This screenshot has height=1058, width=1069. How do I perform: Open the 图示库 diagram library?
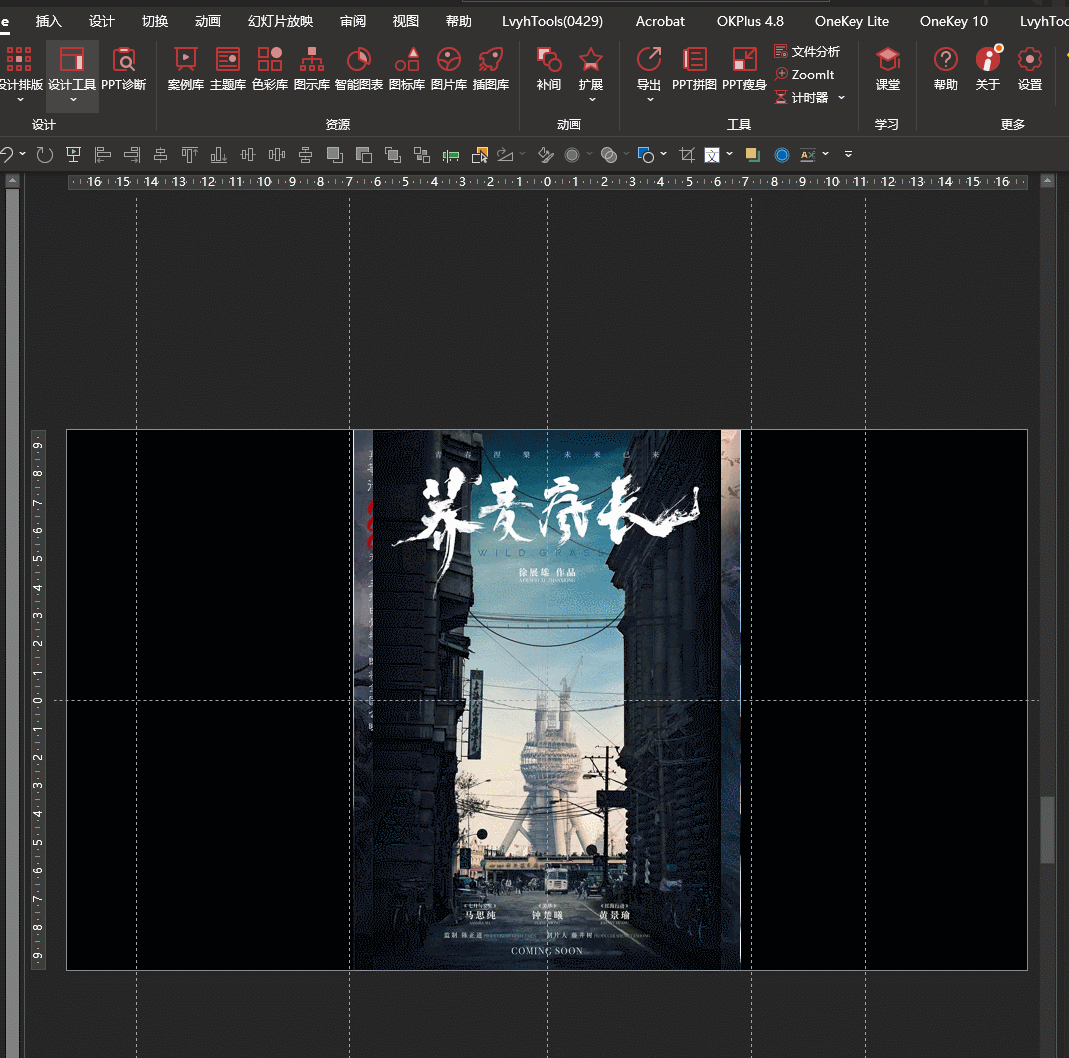[312, 68]
